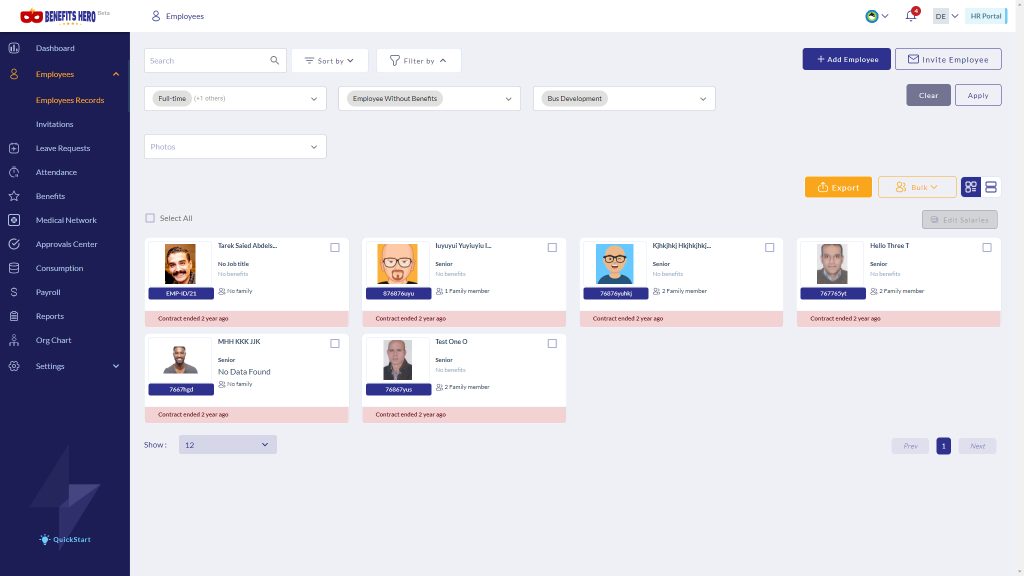Screen dimensions: 1024x576
Task: Click the Add Employee button
Action: pos(846,59)
